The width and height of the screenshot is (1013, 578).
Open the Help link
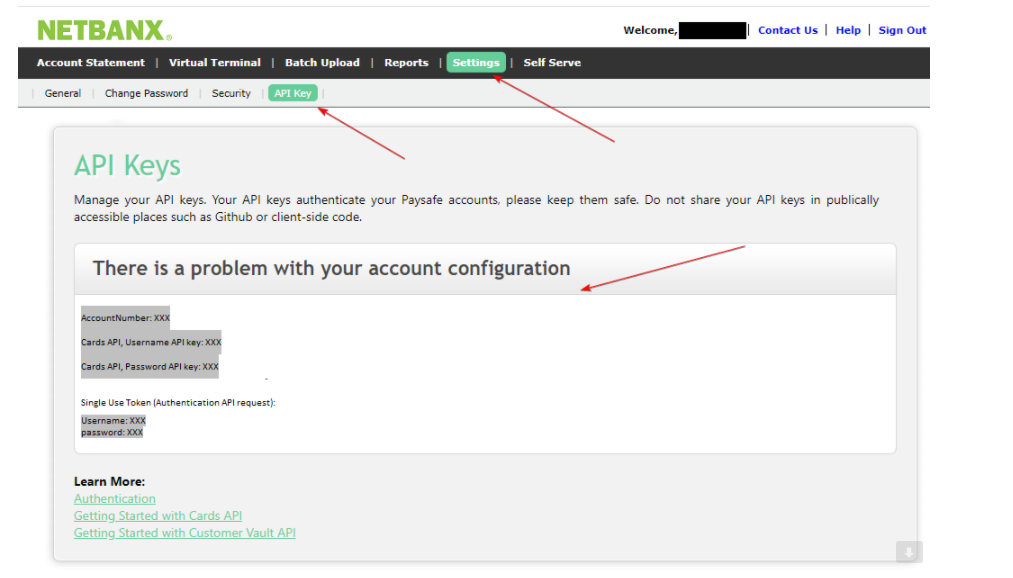848,30
